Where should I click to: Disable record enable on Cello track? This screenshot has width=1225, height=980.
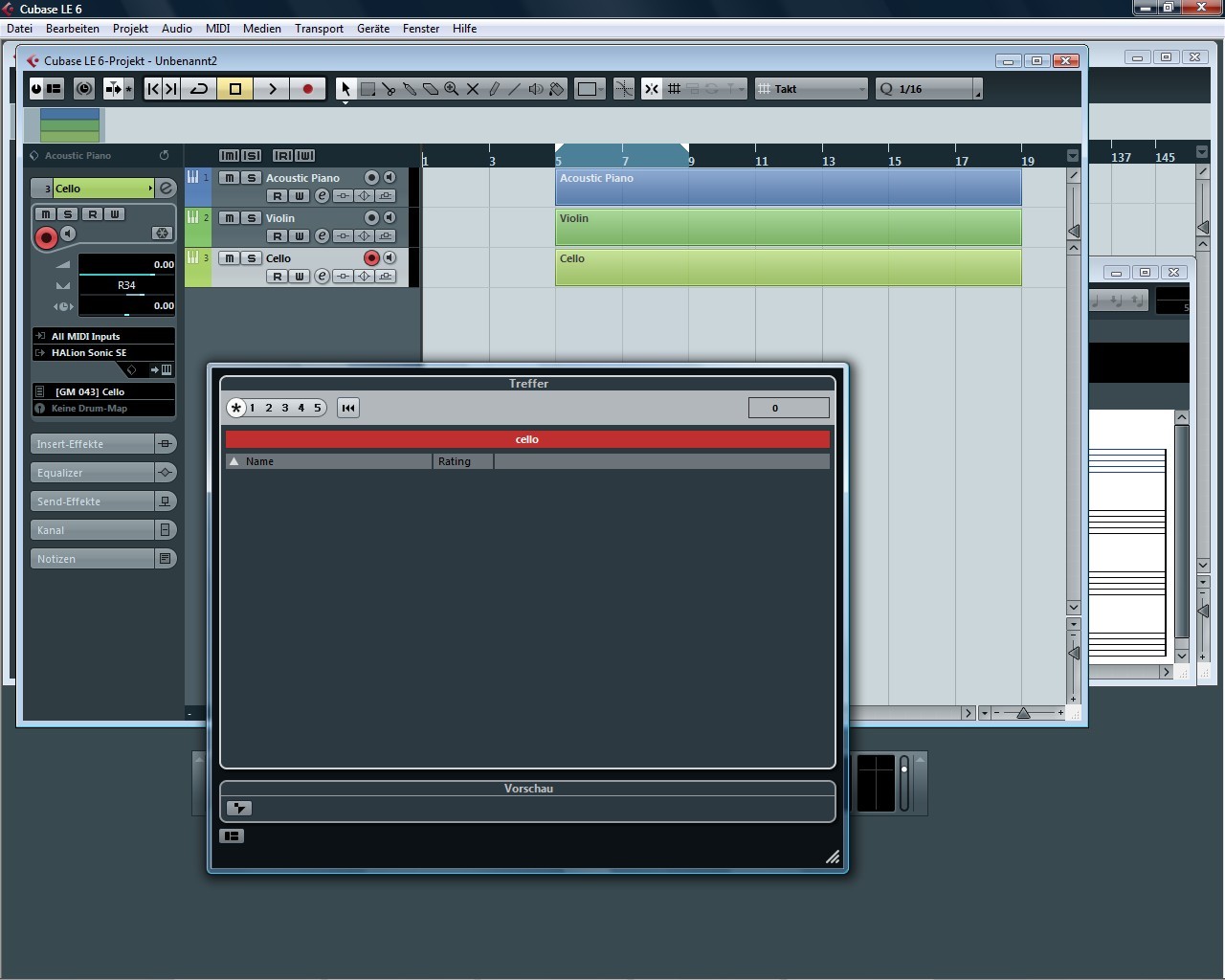[371, 258]
